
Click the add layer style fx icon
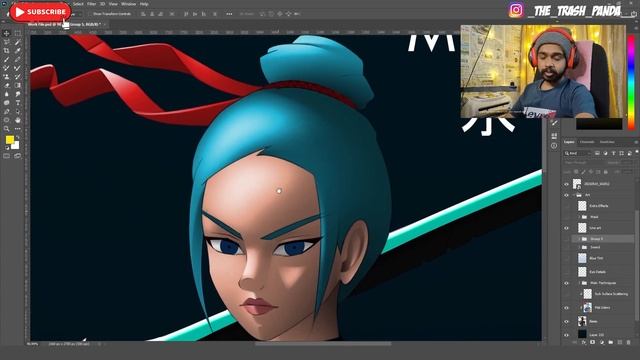(584, 342)
